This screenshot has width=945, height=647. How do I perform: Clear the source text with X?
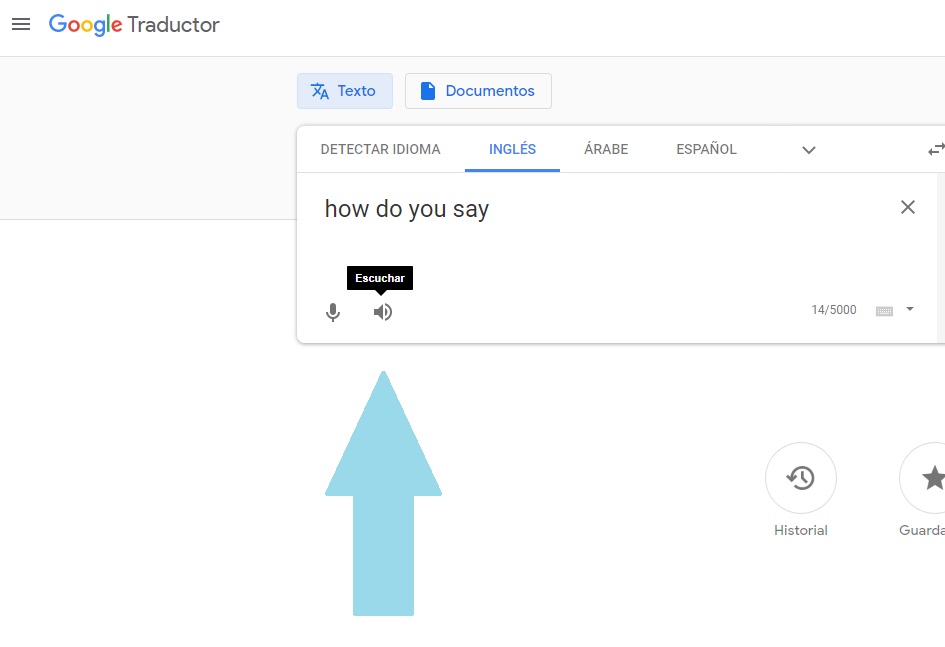point(908,207)
